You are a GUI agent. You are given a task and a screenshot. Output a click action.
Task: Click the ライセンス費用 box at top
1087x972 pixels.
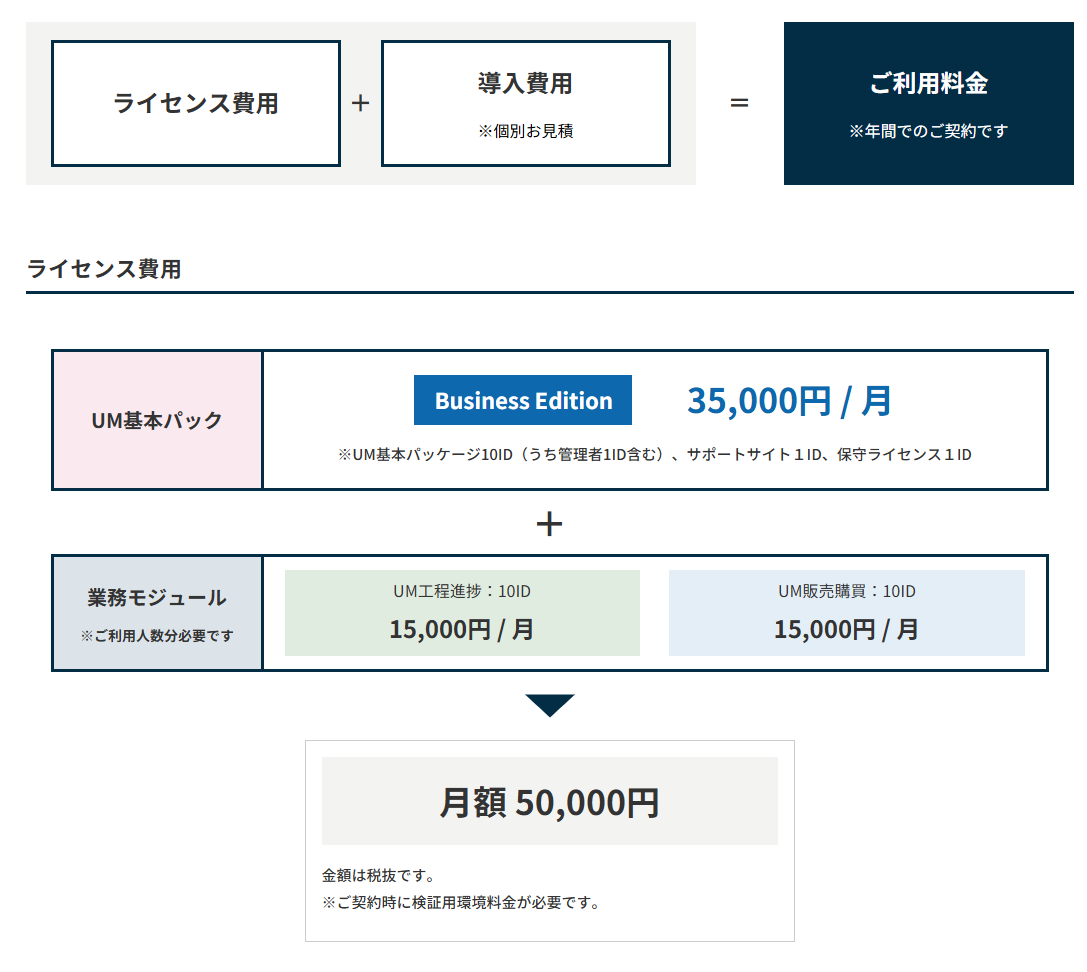(x=196, y=103)
